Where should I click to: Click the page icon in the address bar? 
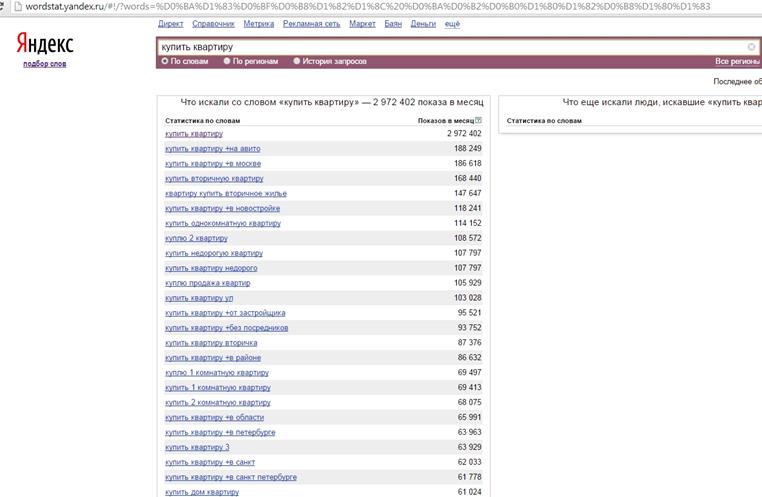(x=18, y=6)
